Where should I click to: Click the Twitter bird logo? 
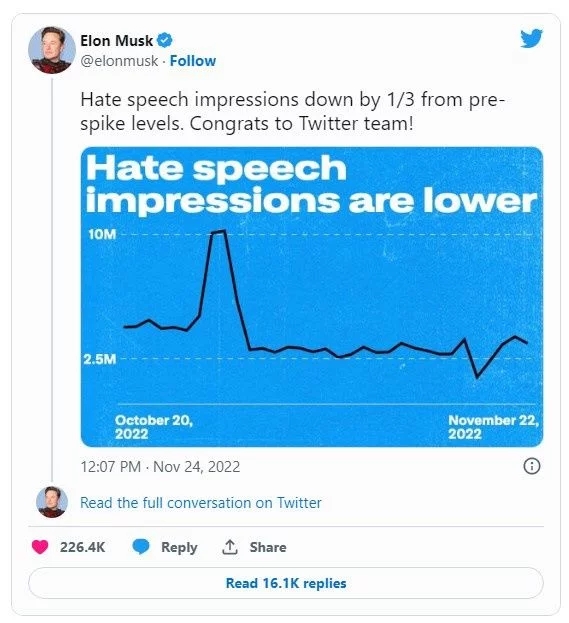tap(531, 38)
